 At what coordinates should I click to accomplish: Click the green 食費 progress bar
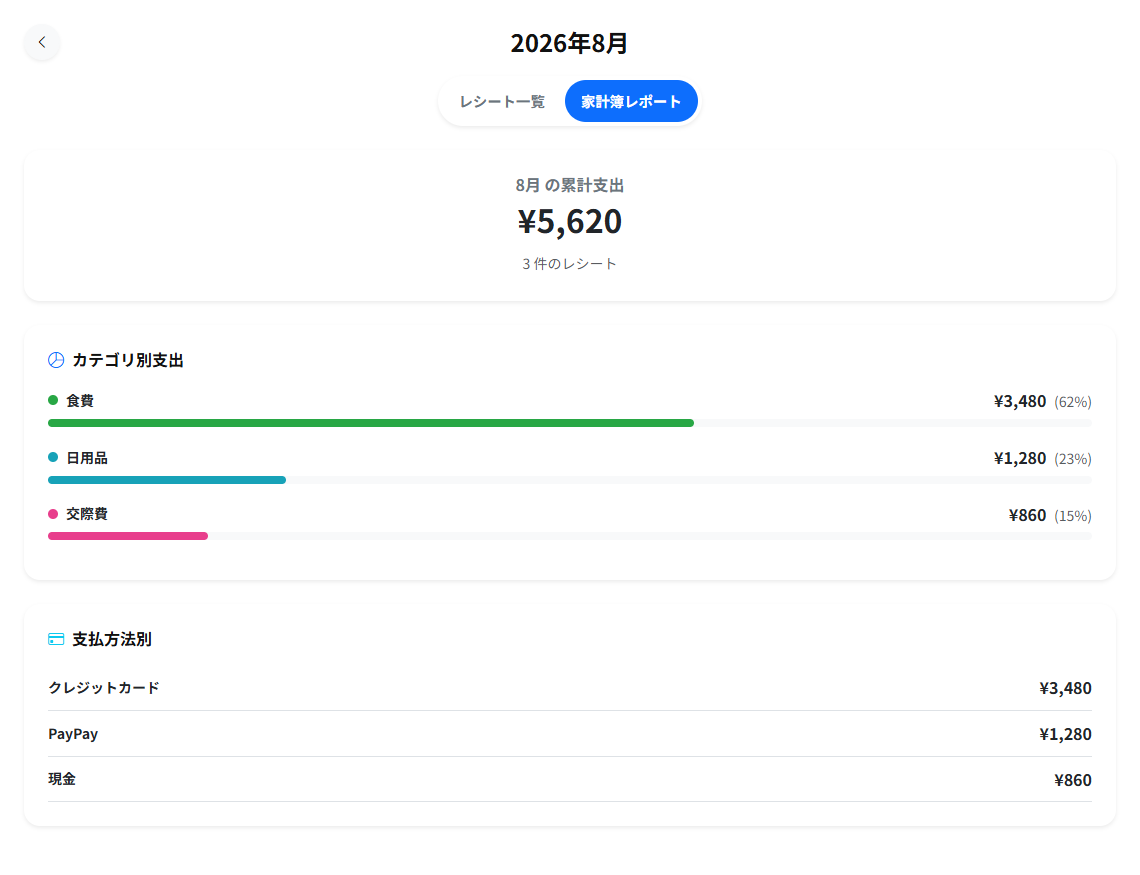371,423
